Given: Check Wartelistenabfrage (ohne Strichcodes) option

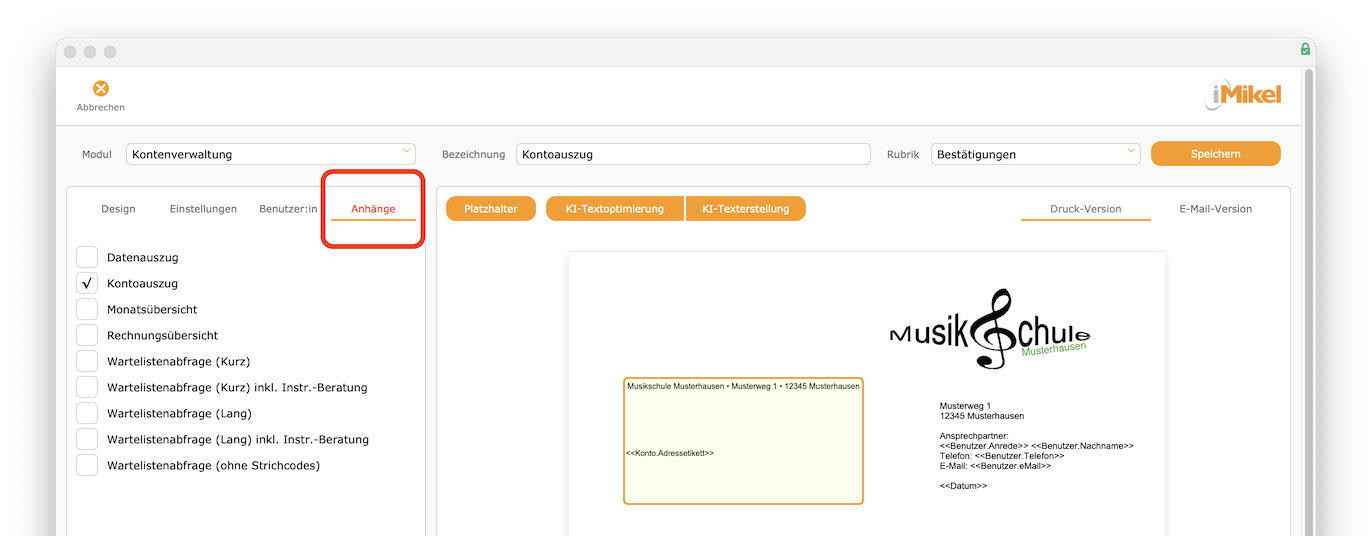Looking at the screenshot, I should [88, 465].
